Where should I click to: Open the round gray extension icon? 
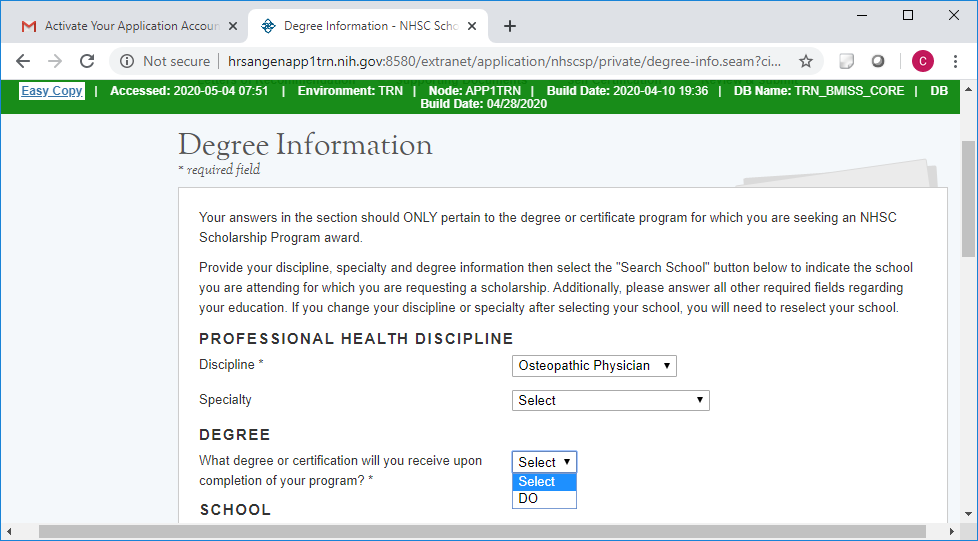(x=878, y=61)
